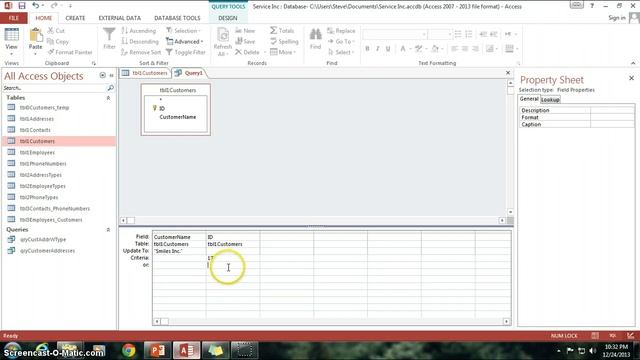Click the Totals sigma button

[282, 31]
